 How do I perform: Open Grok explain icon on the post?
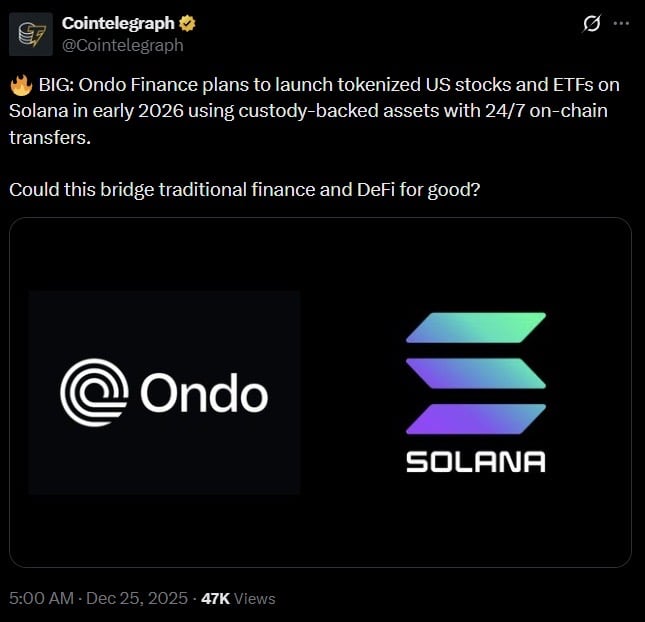tap(591, 23)
